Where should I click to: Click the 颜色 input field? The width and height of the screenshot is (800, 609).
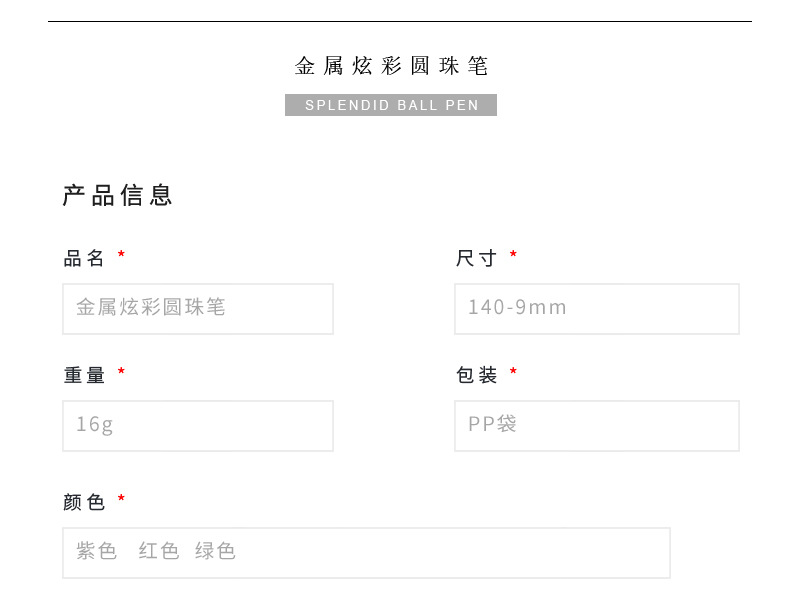coord(366,553)
